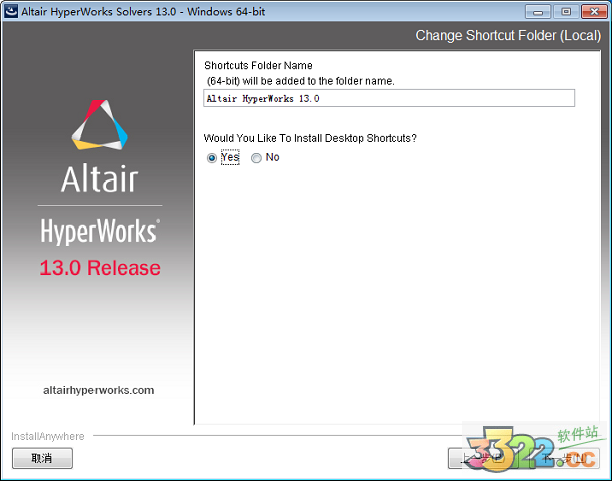
Task: Proceed with the 下一步 button
Action: click(x=564, y=458)
